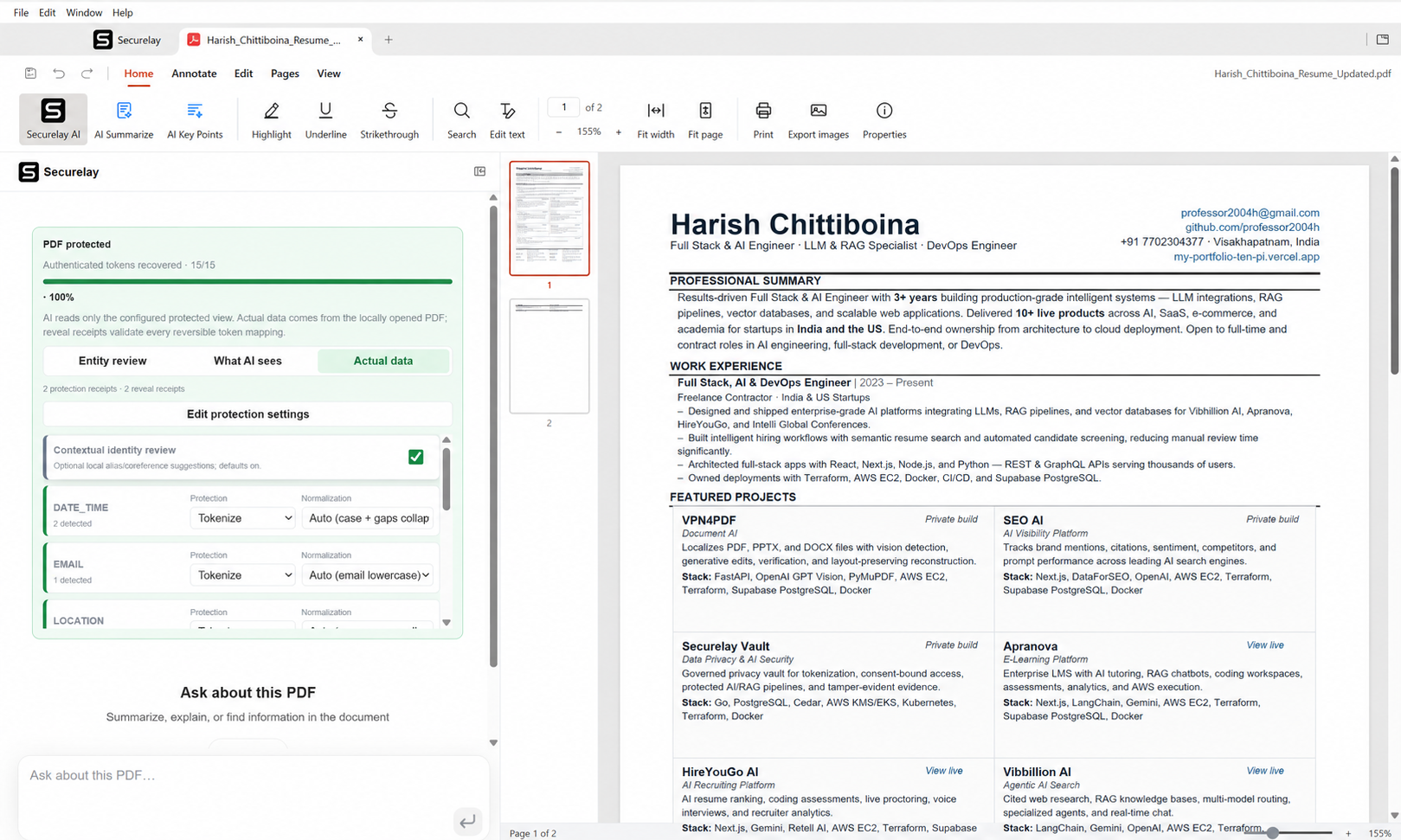Adjust the zoom slider in status bar
Screen dimensions: 1401x840
click(1273, 833)
